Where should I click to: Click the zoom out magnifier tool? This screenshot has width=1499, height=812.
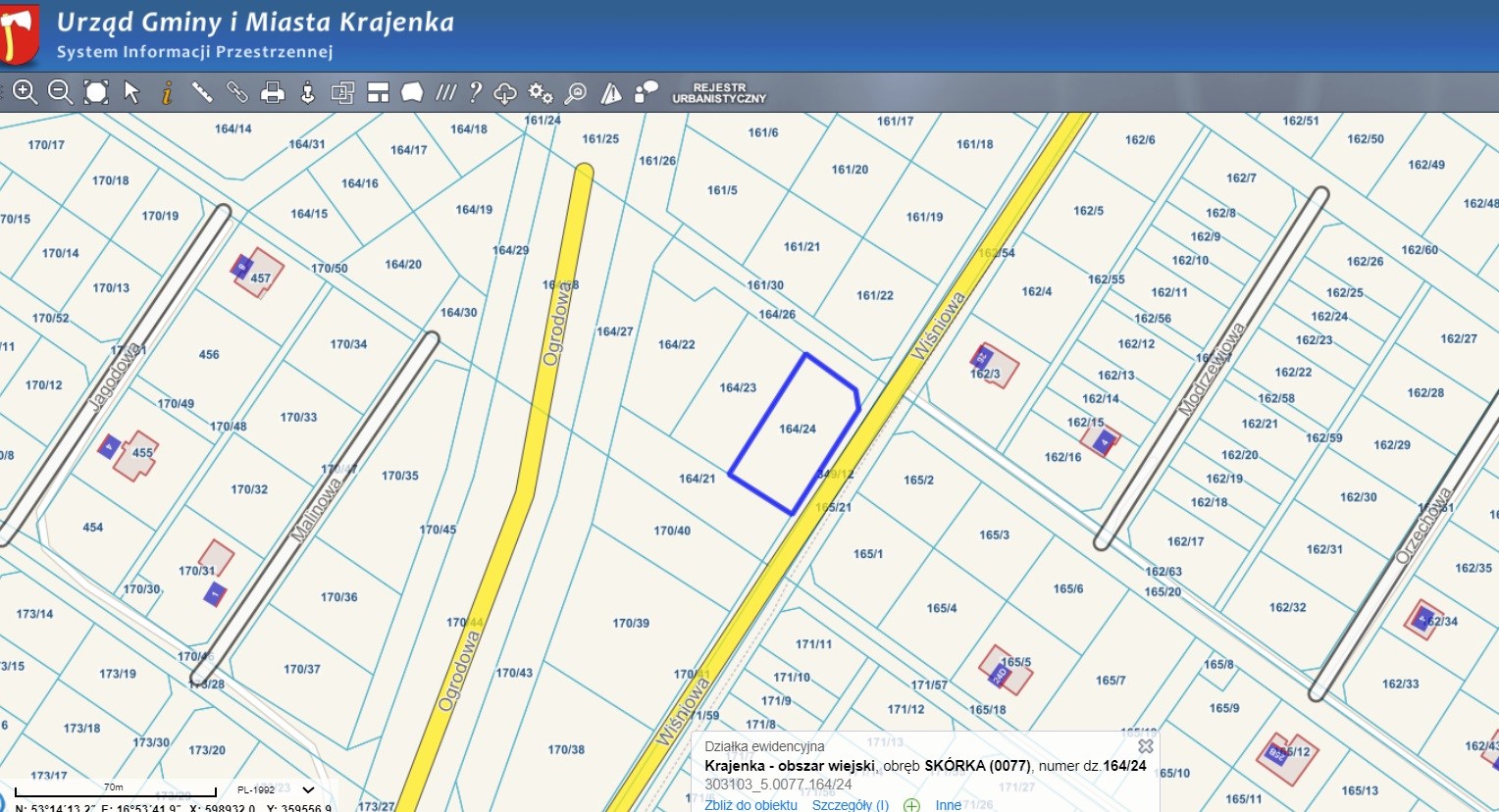coord(60,92)
